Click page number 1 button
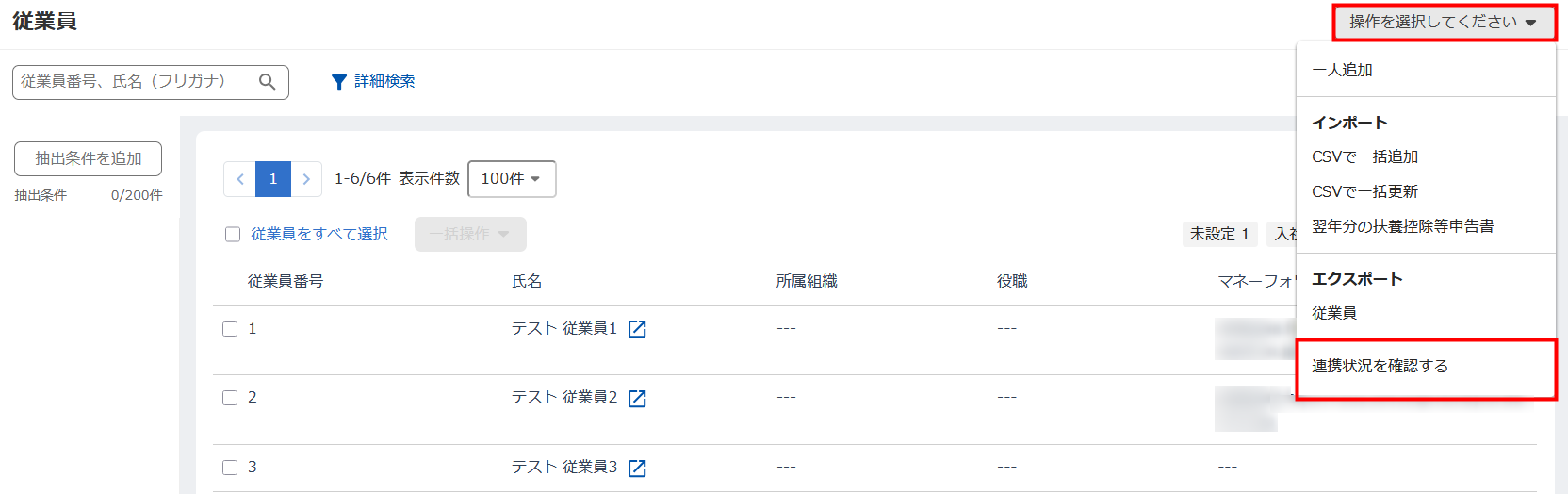Screen dimensions: 1568x494 (x=273, y=179)
